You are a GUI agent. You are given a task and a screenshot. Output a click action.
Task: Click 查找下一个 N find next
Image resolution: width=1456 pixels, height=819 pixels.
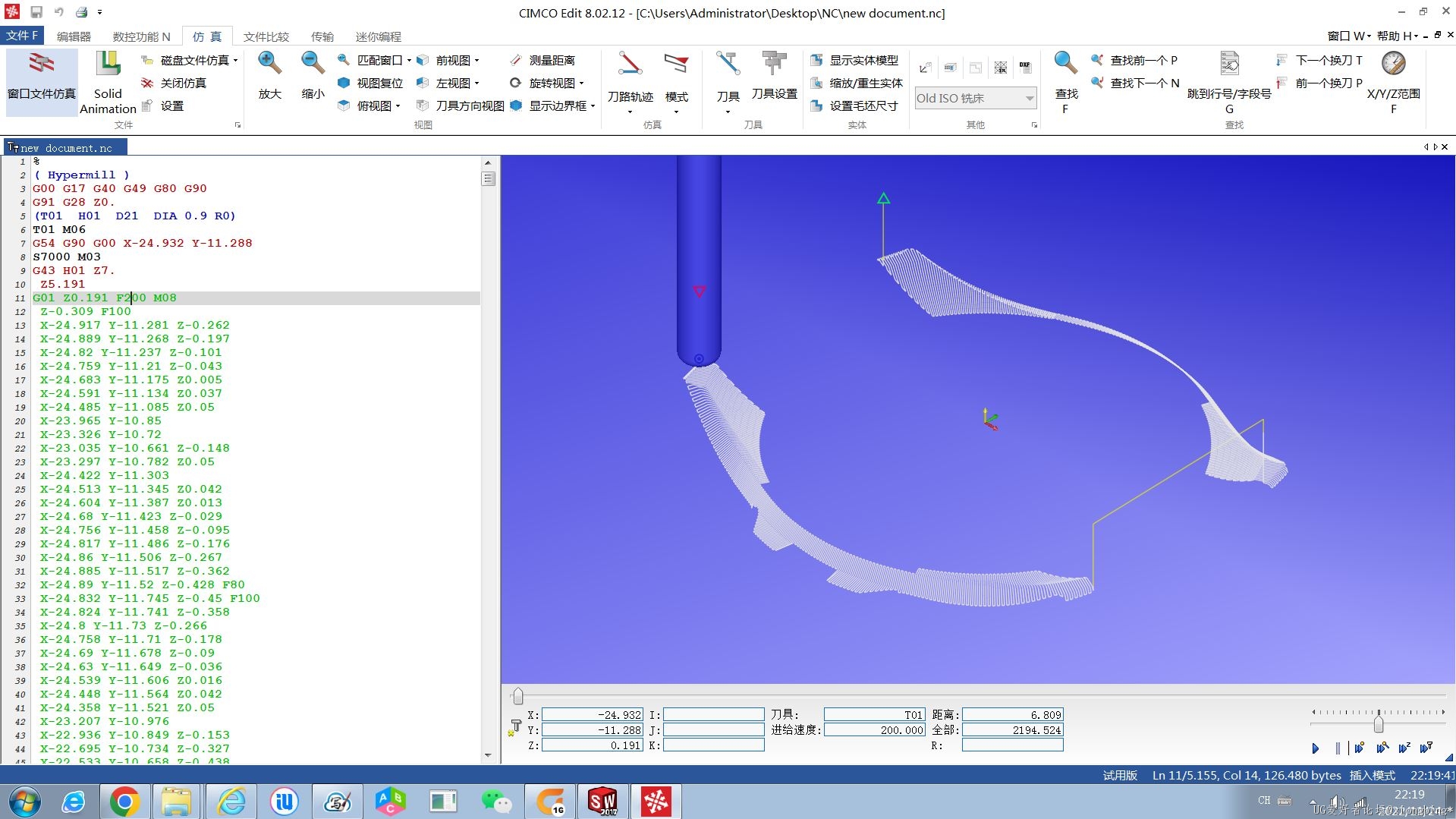click(x=1135, y=83)
